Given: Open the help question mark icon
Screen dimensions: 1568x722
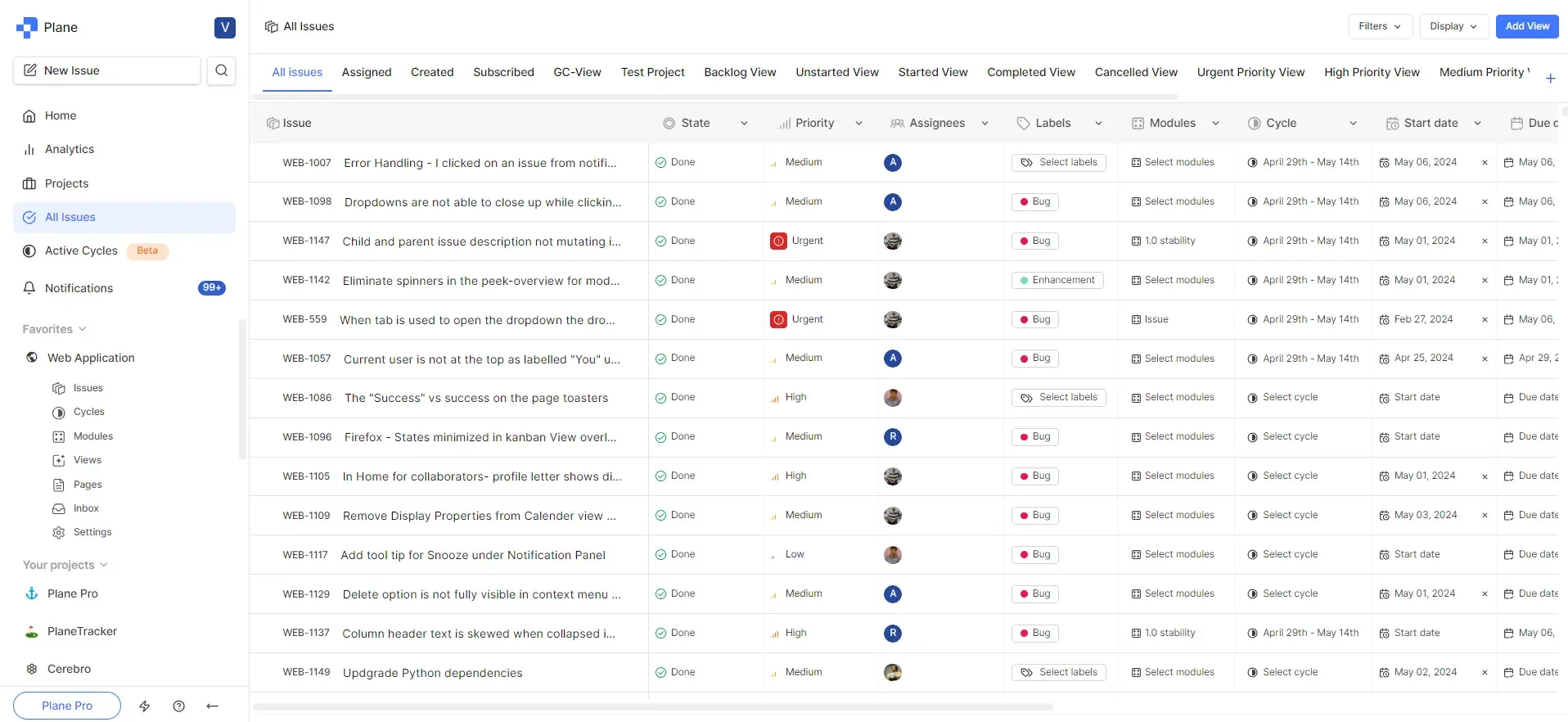Looking at the screenshot, I should (178, 706).
